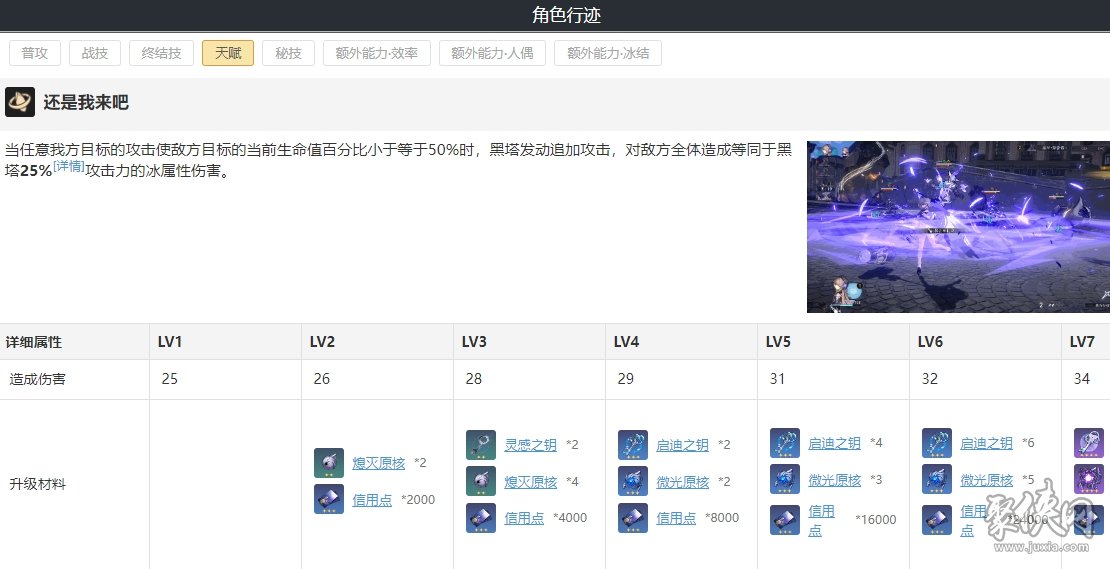Click the 信用点 icon beside *2000

[329, 499]
